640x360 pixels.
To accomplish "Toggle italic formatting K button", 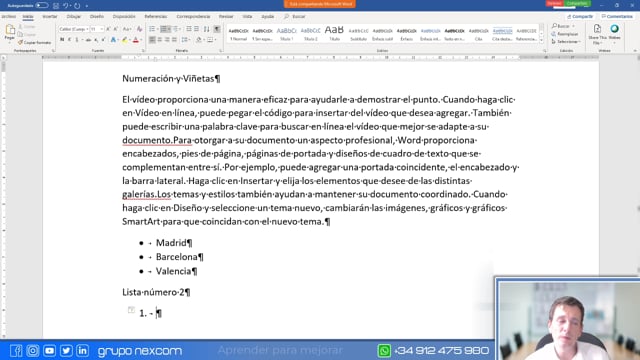I will click(69, 40).
